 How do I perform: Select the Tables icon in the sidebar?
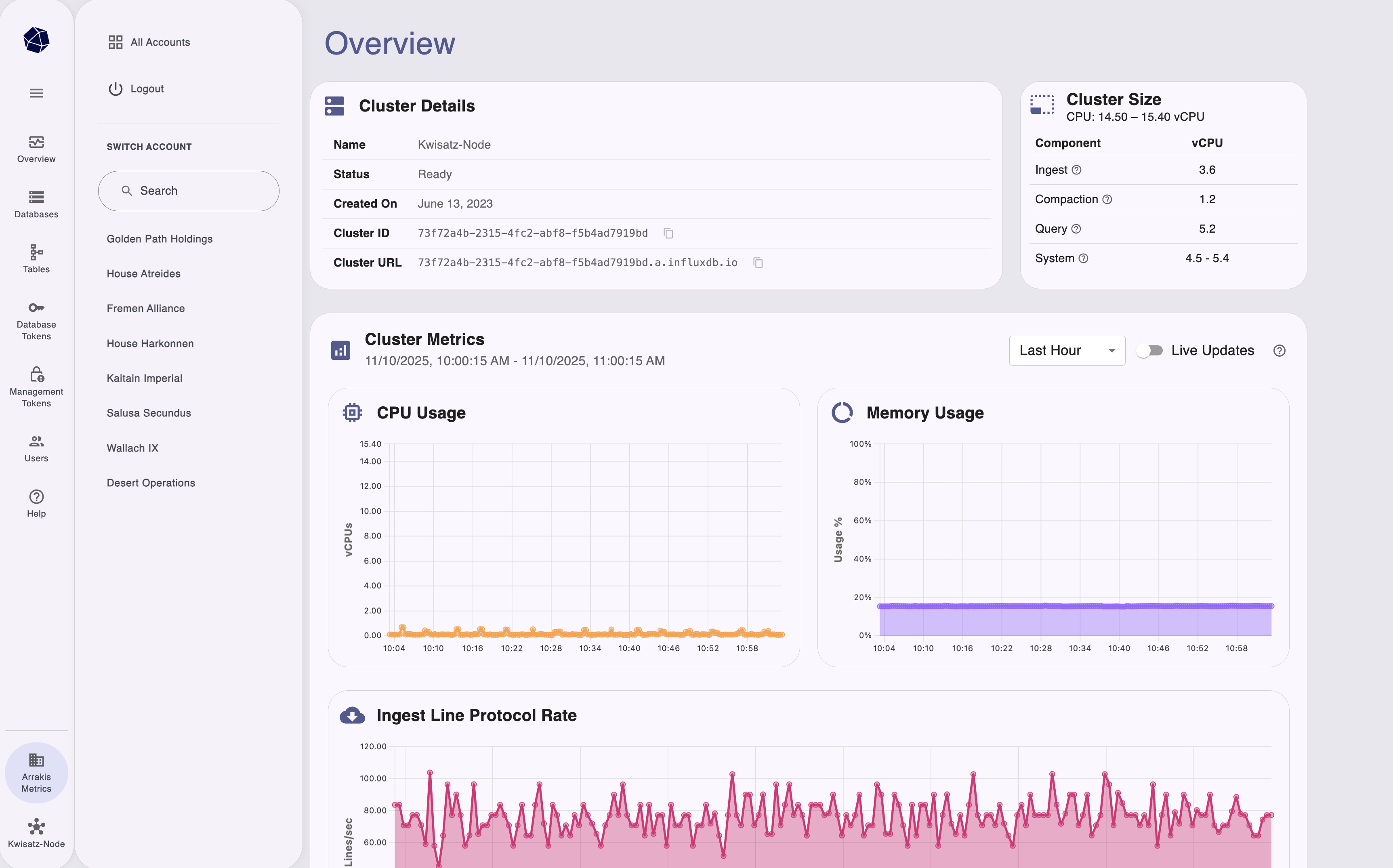pyautogui.click(x=36, y=256)
